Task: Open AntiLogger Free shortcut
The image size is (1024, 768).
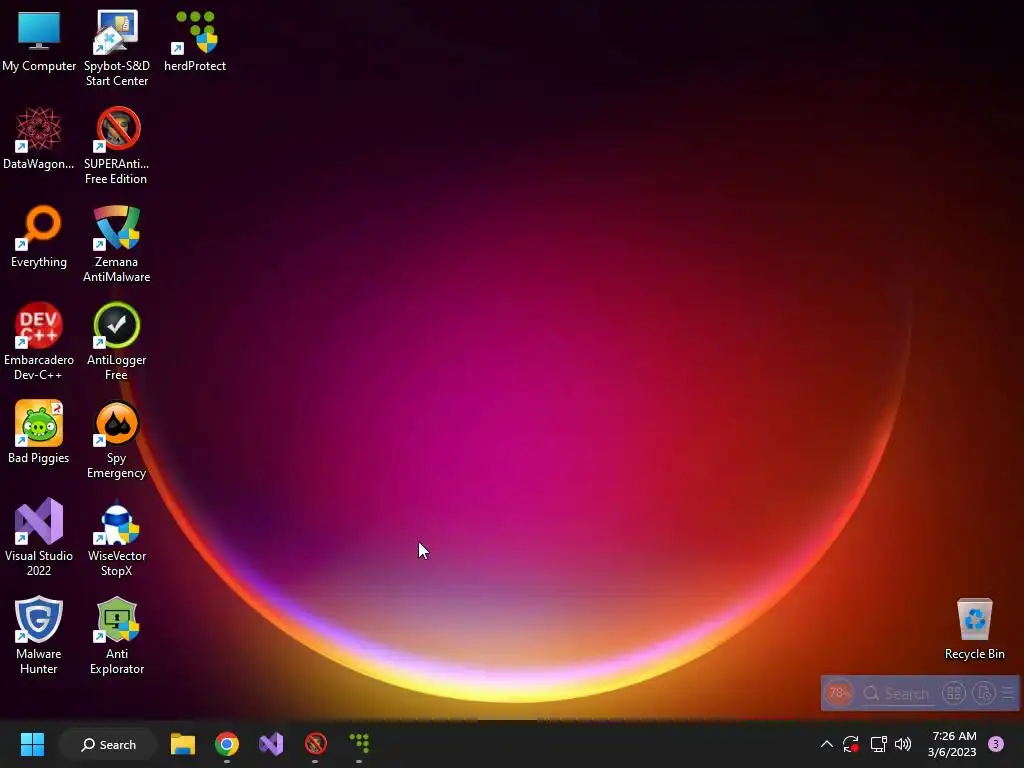Action: [x=117, y=342]
